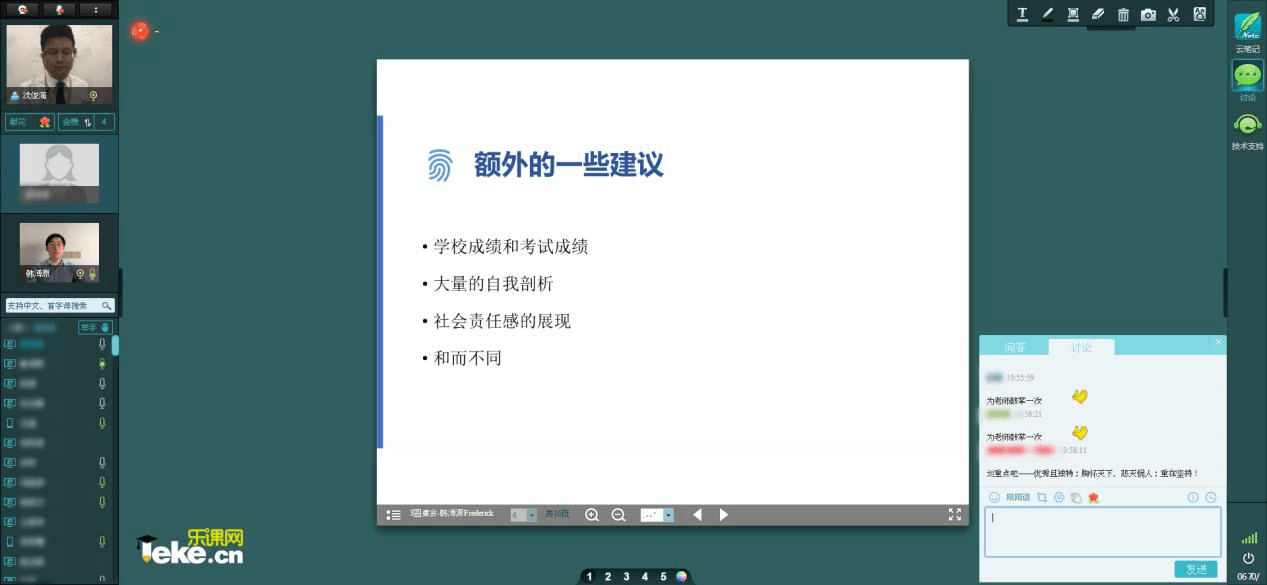Take a screenshot with the camera icon
Viewport: 1267px width, 585px height.
pyautogui.click(x=1148, y=14)
